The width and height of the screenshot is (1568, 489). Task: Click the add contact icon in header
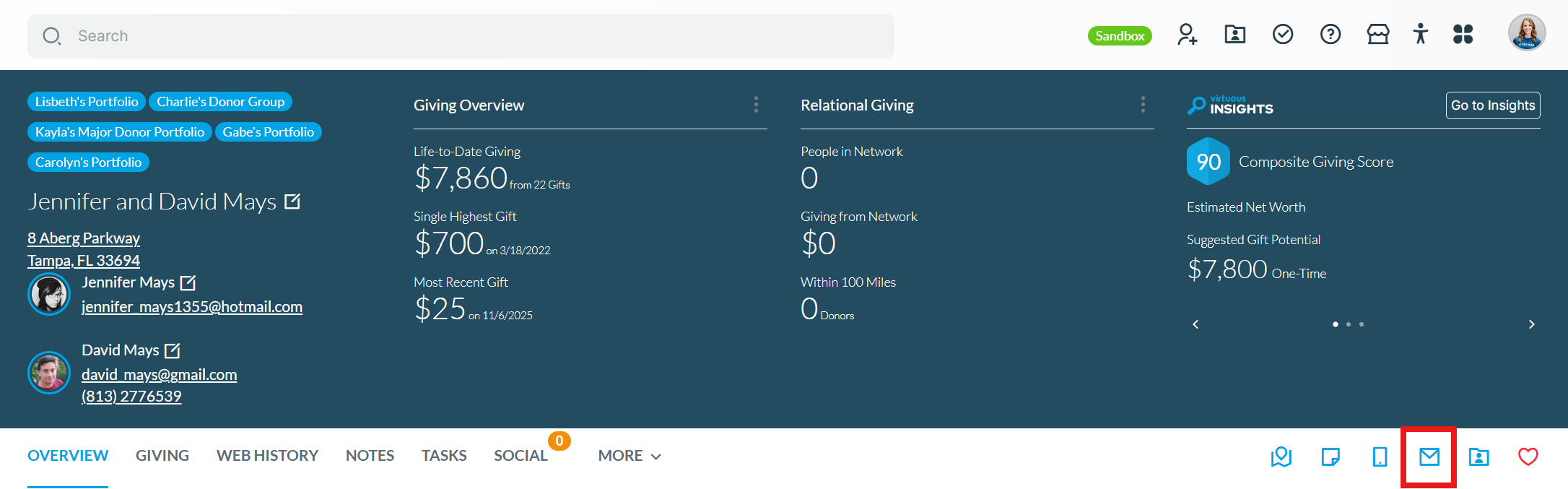[1188, 35]
